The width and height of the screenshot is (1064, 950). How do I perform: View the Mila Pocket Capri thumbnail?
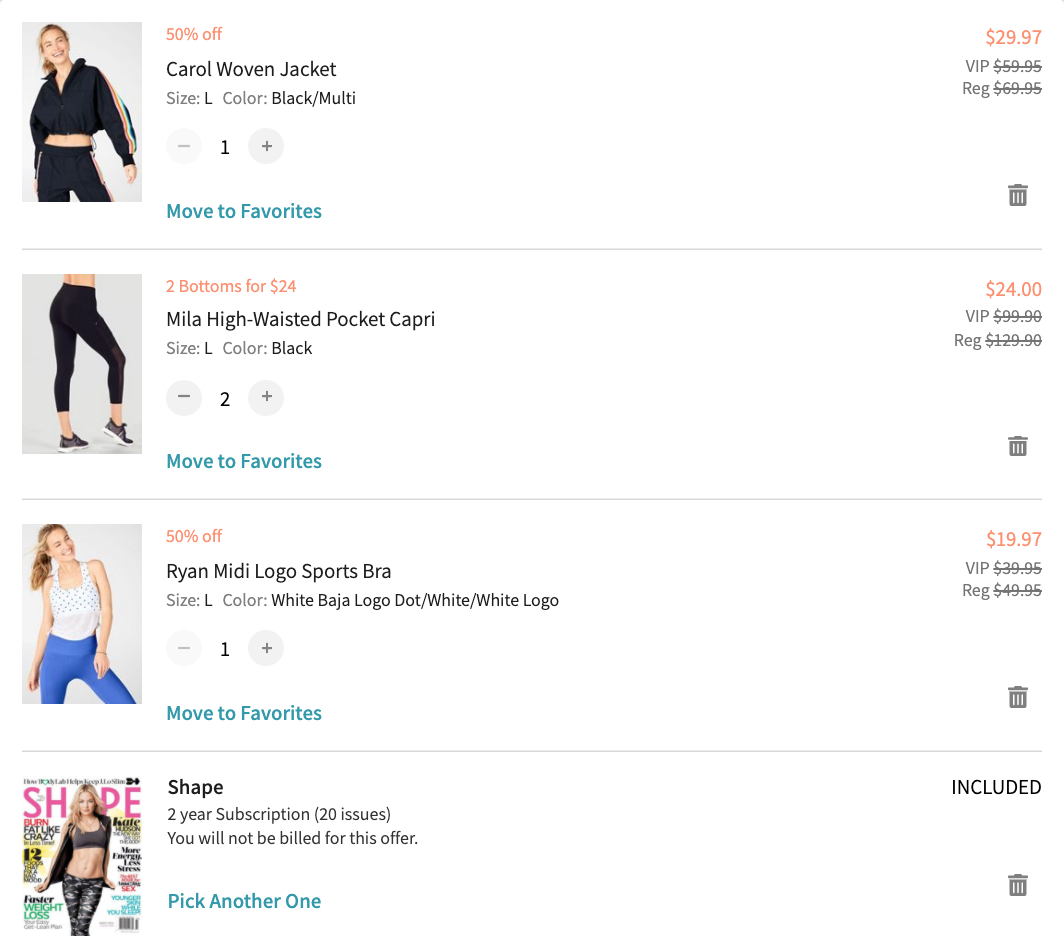coord(81,363)
